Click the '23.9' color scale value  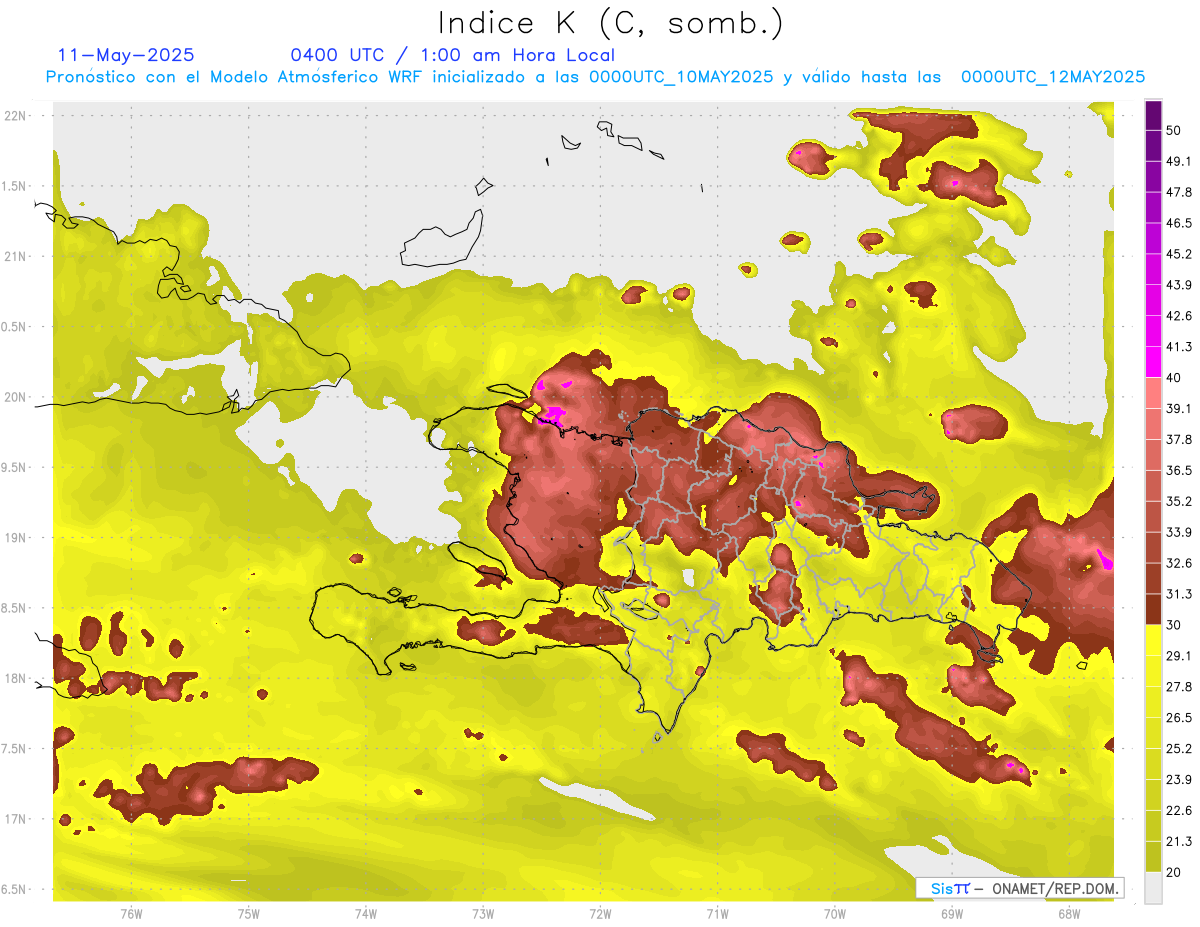[1179, 779]
